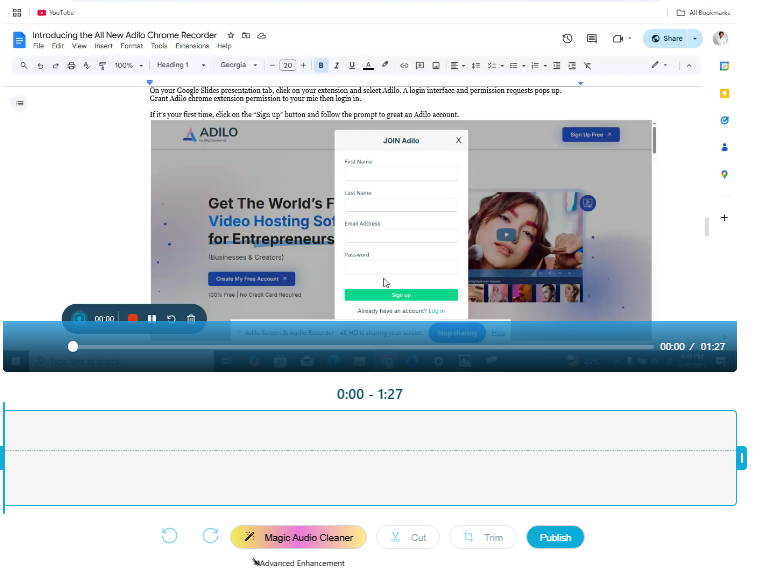
Task: Click the paint format icon
Action: [x=102, y=66]
